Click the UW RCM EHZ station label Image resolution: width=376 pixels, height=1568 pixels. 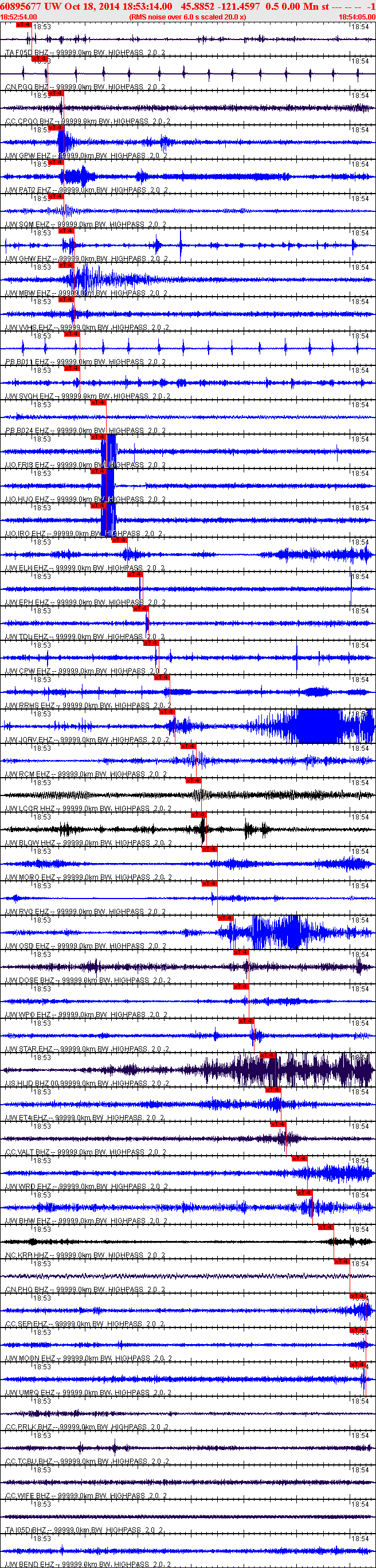coord(28,774)
